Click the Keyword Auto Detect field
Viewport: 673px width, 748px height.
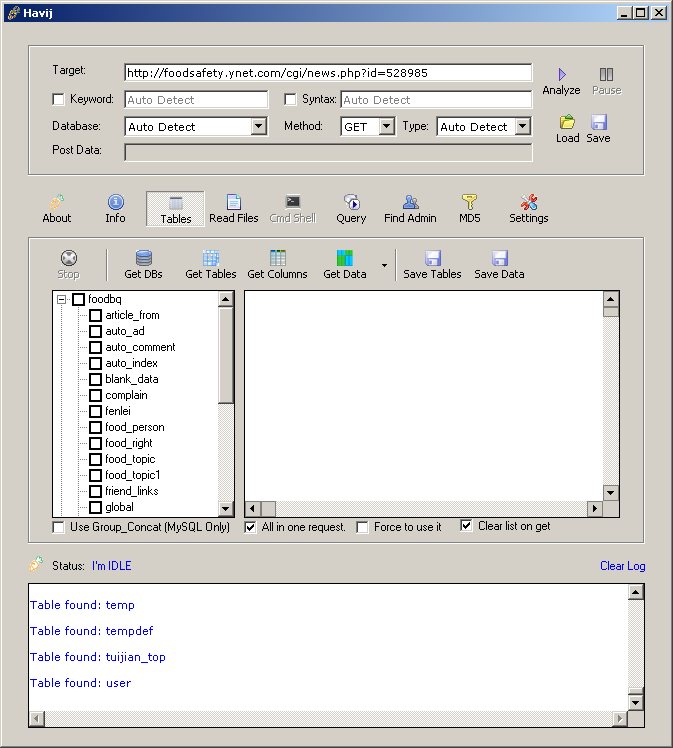click(196, 100)
